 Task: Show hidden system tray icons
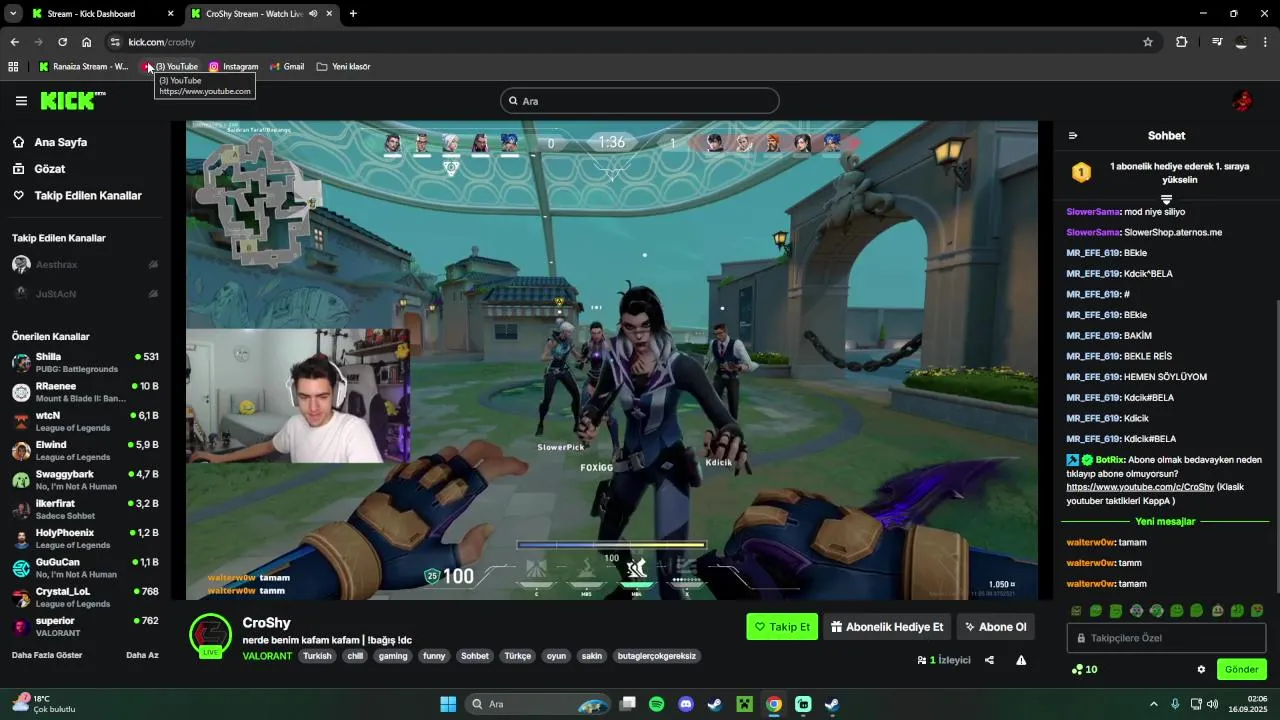click(x=1153, y=704)
